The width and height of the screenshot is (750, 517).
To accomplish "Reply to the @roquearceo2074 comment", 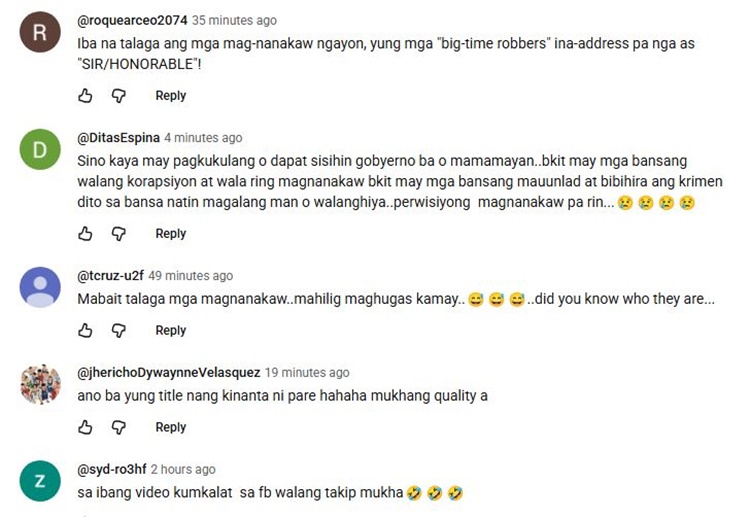I will pyautogui.click(x=171, y=96).
